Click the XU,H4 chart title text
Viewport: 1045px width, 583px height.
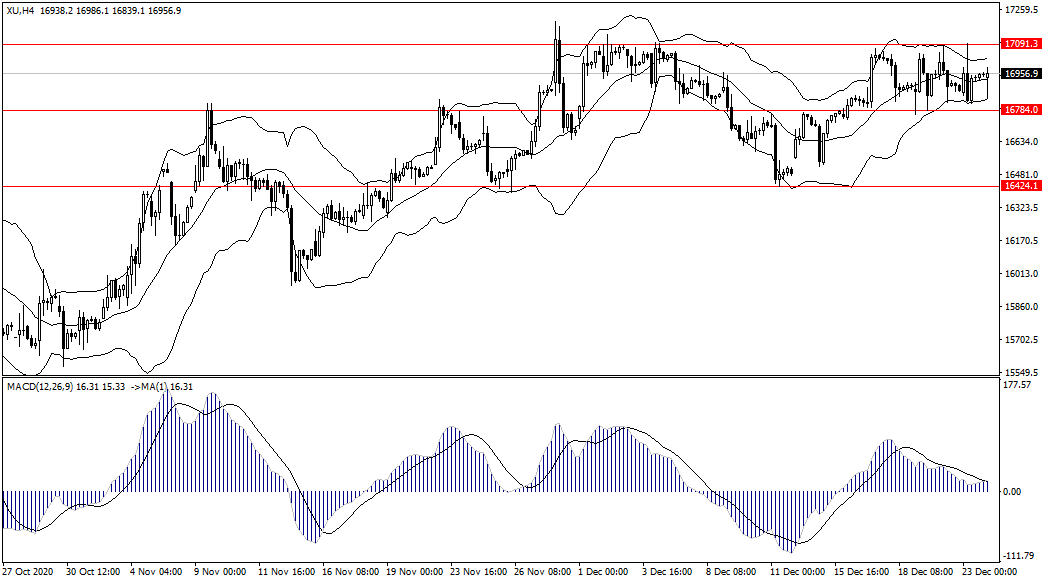click(x=19, y=10)
